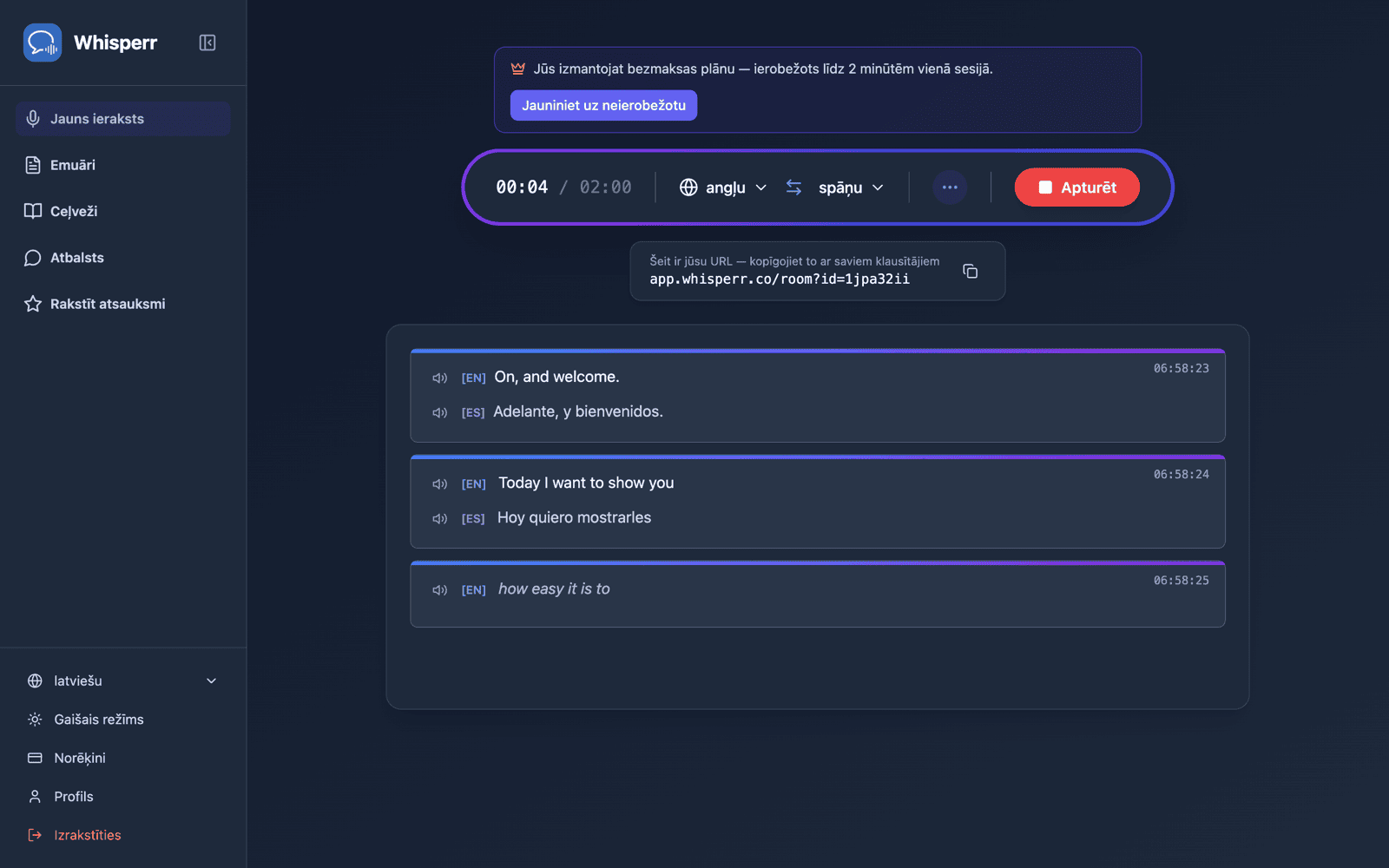1389x868 pixels.
Task: Click elapsed time 00:04
Action: coord(522,187)
